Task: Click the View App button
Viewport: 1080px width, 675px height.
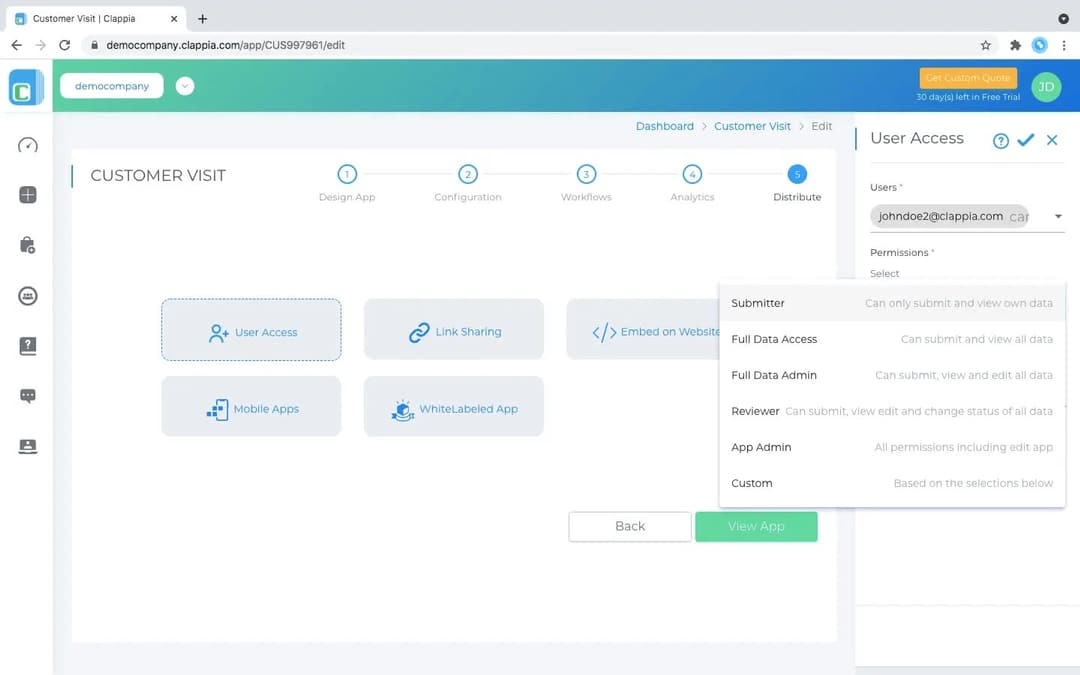Action: (756, 526)
